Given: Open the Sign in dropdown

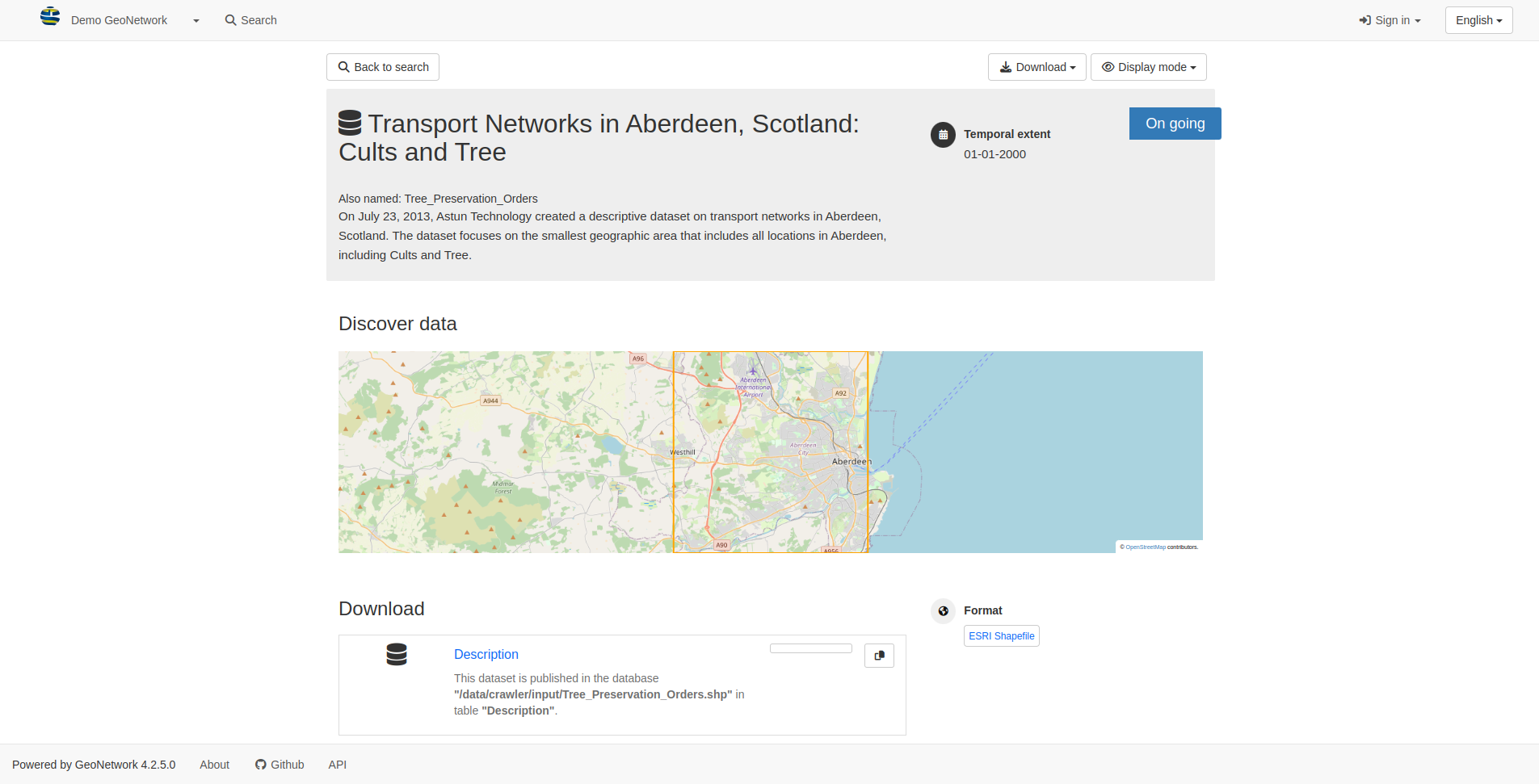Looking at the screenshot, I should click(x=1390, y=20).
